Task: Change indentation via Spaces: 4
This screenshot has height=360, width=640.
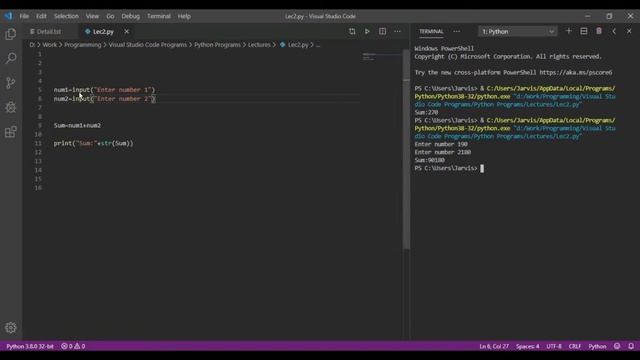Action: point(527,346)
